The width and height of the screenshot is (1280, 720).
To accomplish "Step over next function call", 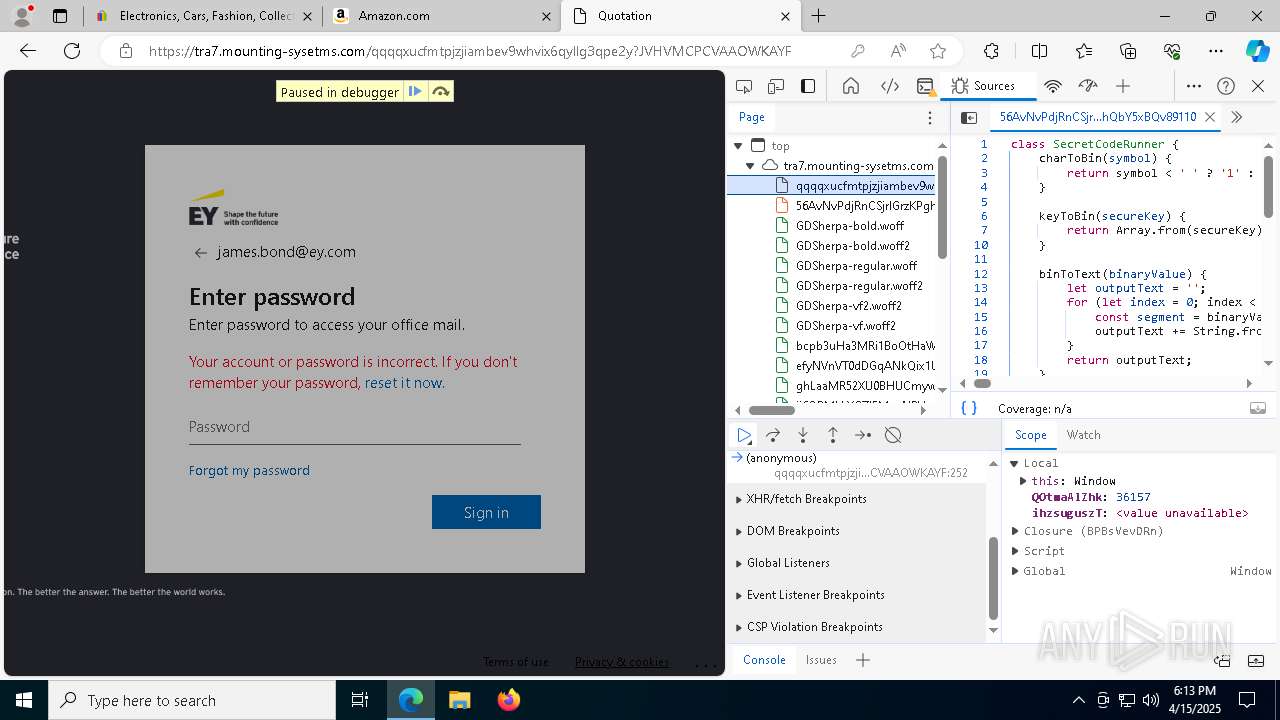I will pos(773,435).
